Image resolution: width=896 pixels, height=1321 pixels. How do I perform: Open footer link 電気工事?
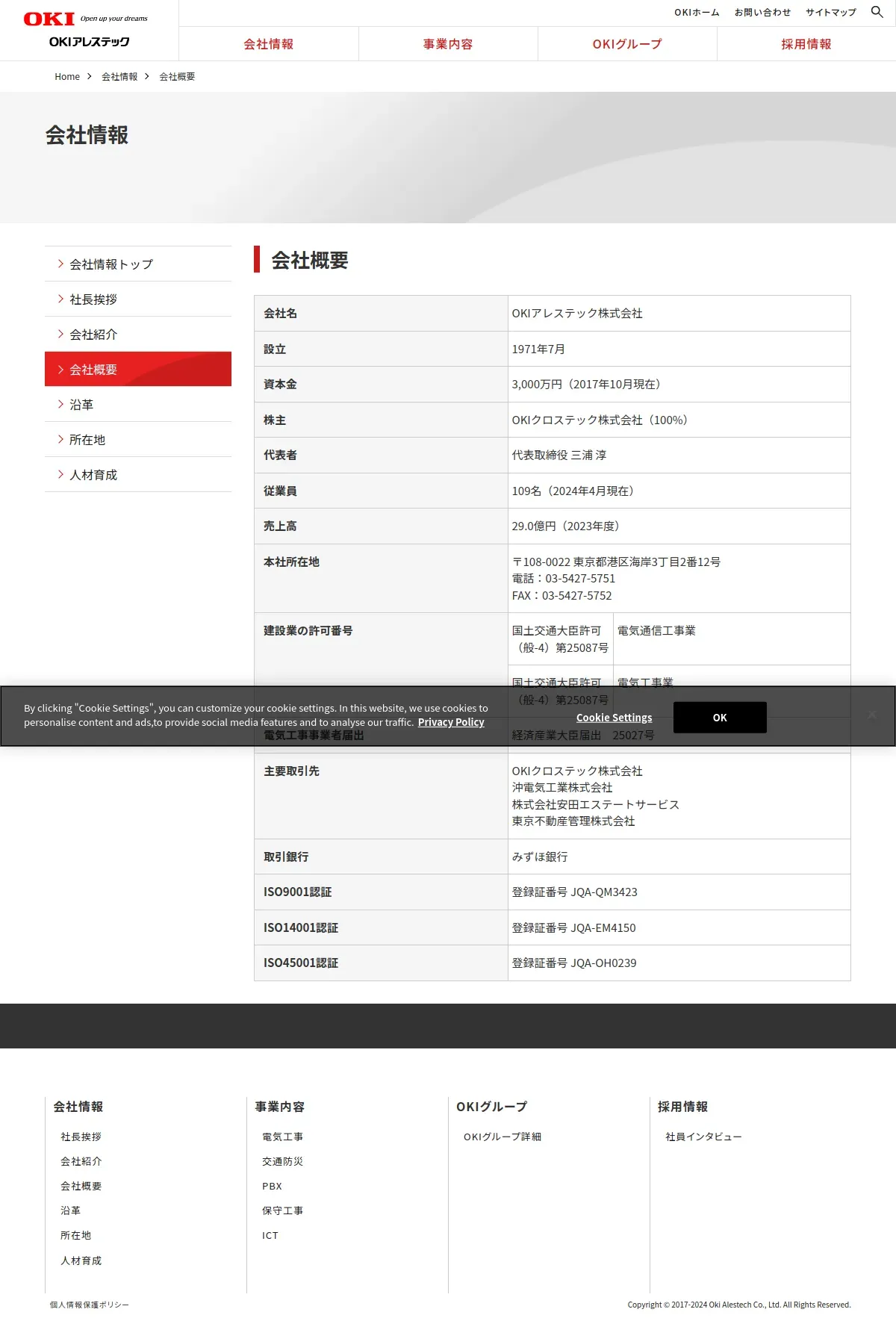point(282,1137)
